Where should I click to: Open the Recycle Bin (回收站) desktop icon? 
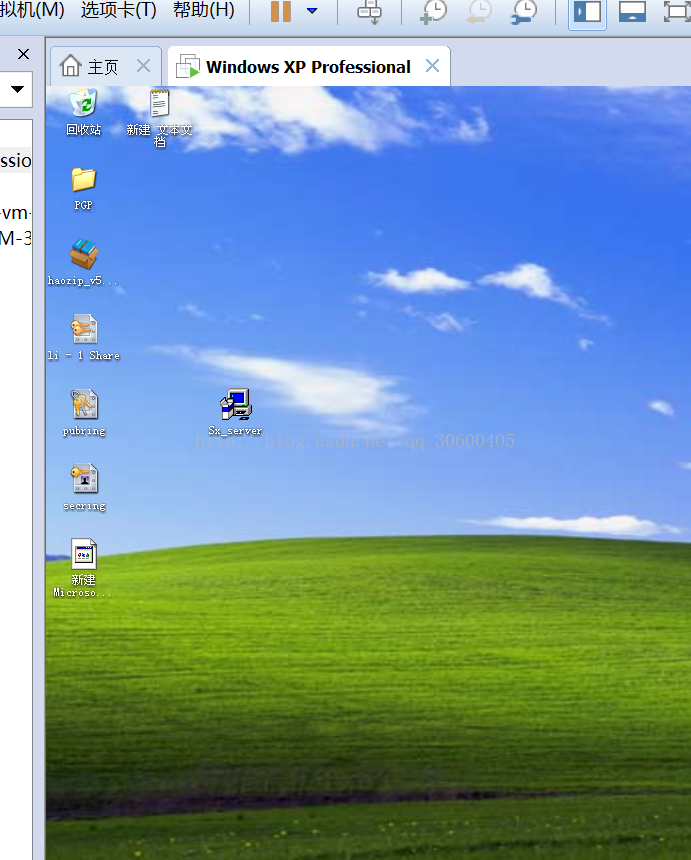point(83,104)
